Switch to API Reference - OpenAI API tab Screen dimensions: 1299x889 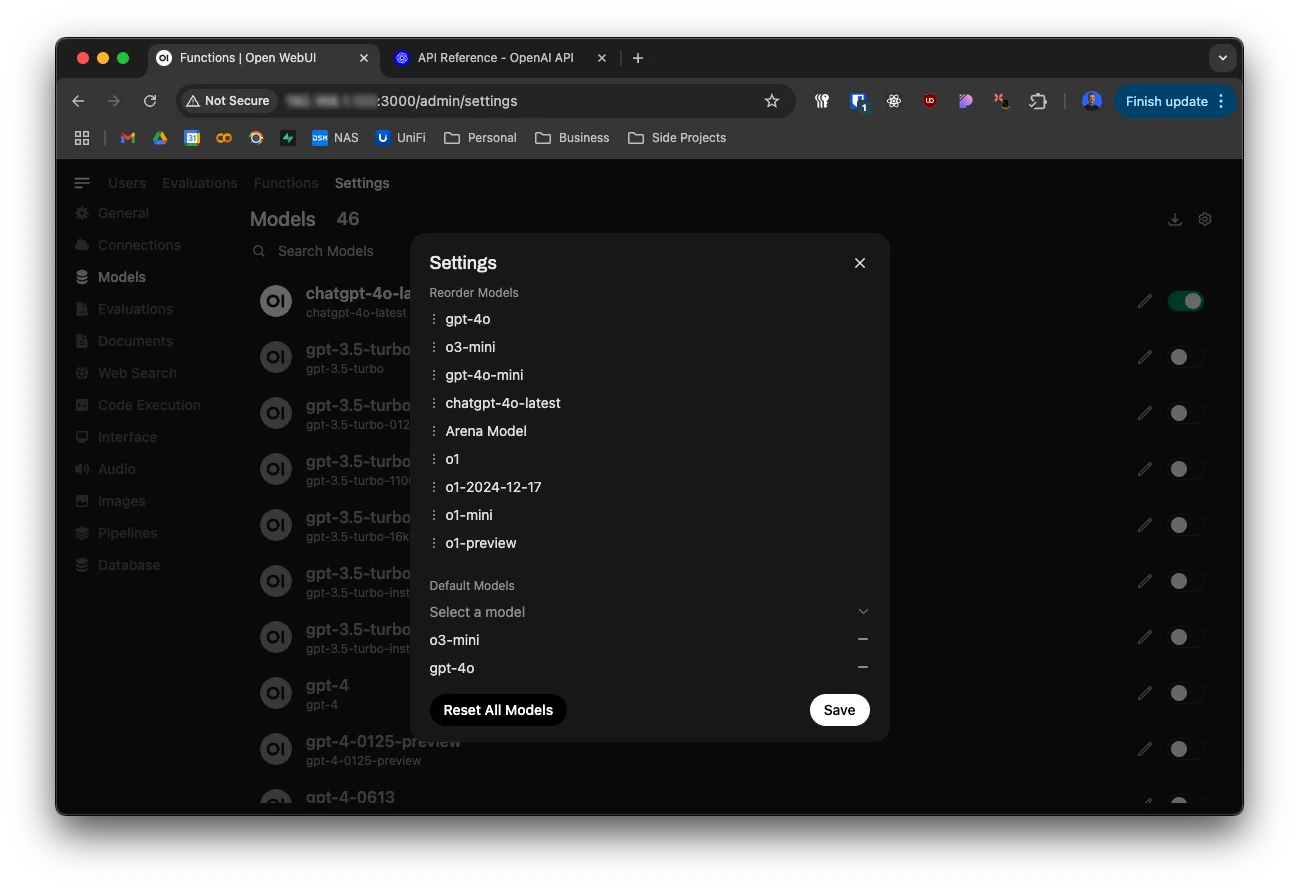pos(500,58)
